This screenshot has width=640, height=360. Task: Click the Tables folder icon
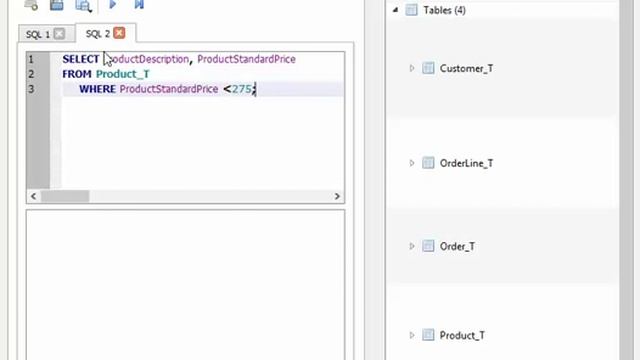point(411,10)
